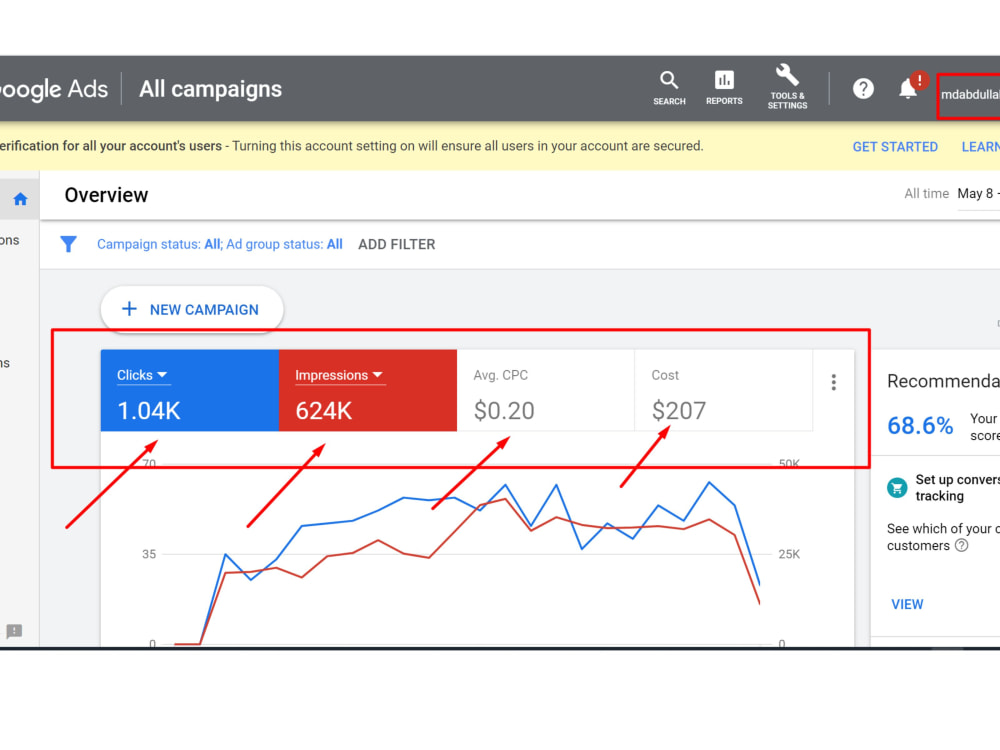
Task: Click the $0.20 Avg. CPC value
Action: click(504, 411)
